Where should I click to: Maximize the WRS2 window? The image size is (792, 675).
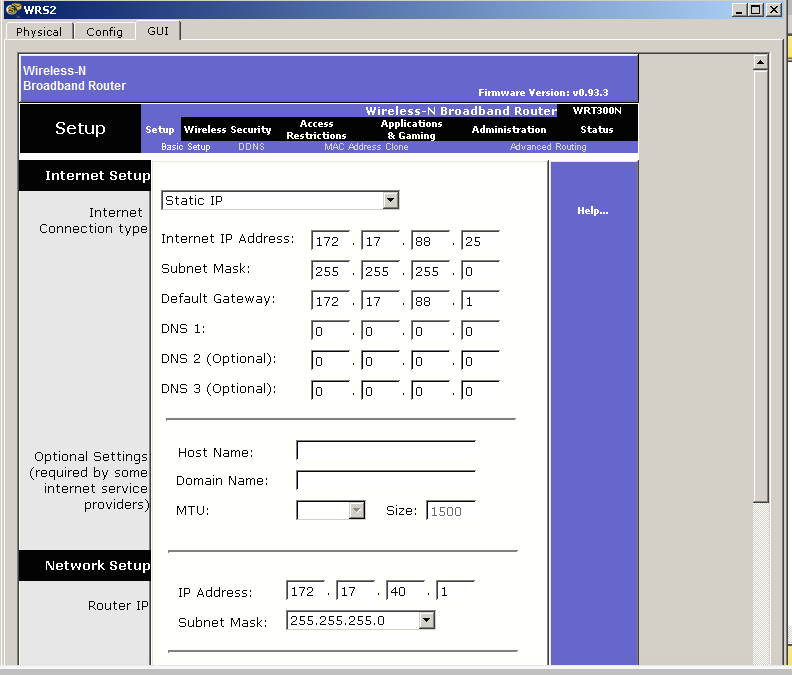(x=756, y=10)
